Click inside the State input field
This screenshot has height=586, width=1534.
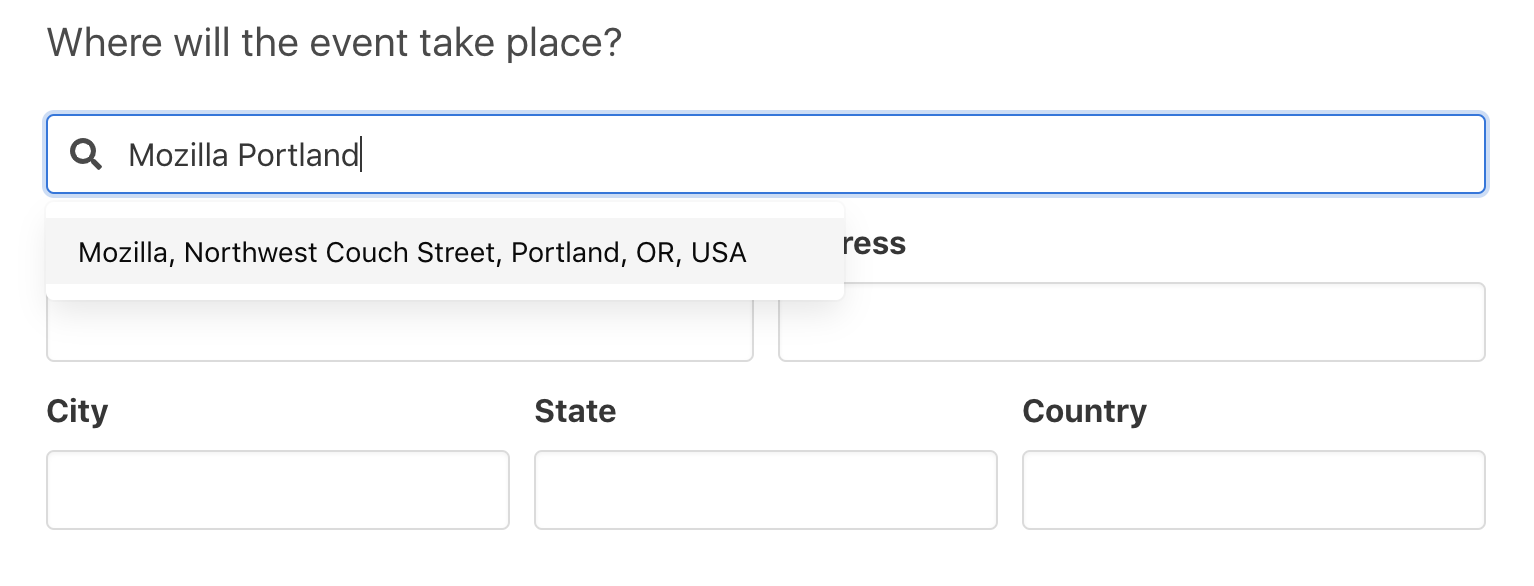[766, 490]
